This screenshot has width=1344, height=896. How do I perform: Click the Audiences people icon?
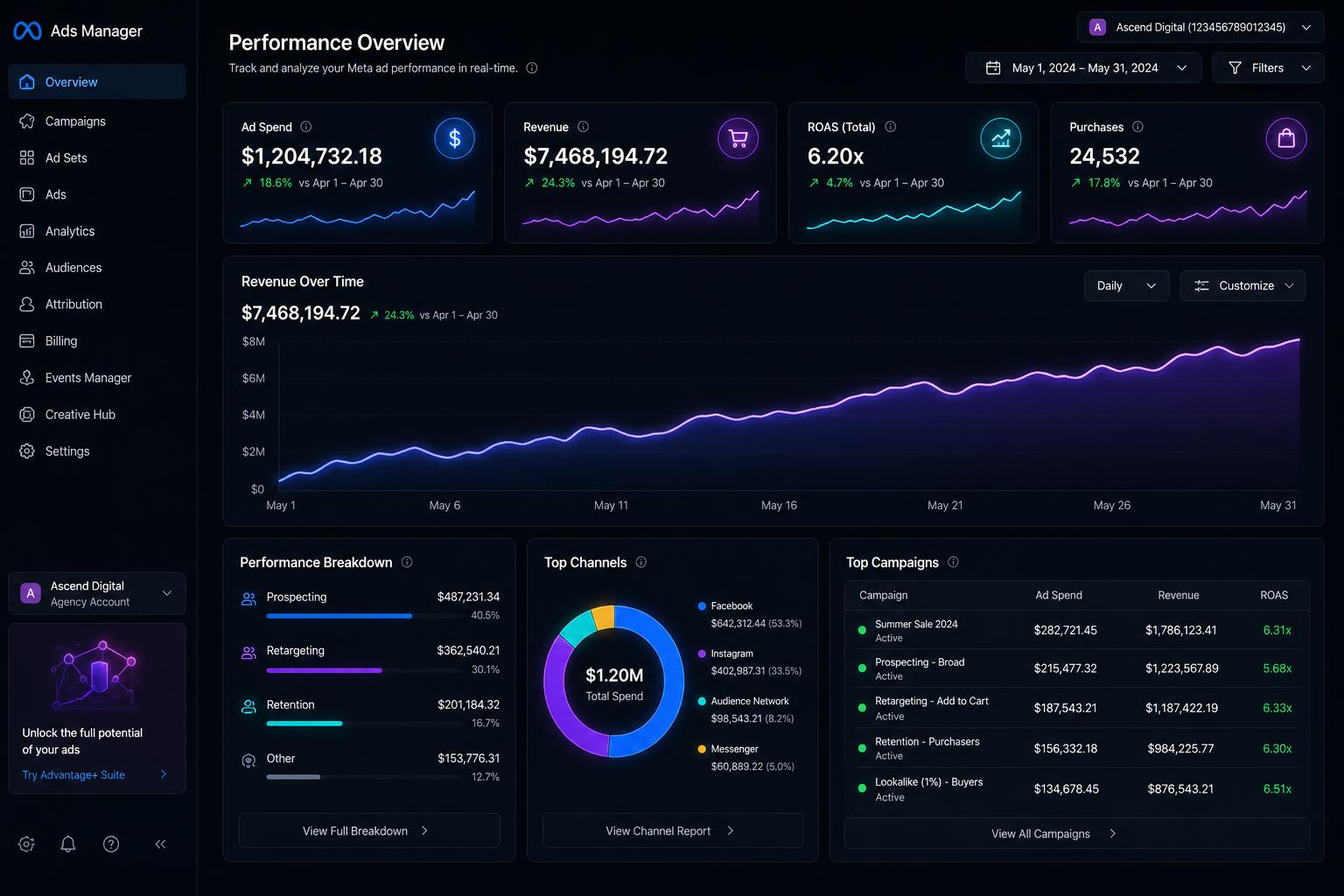tap(27, 268)
